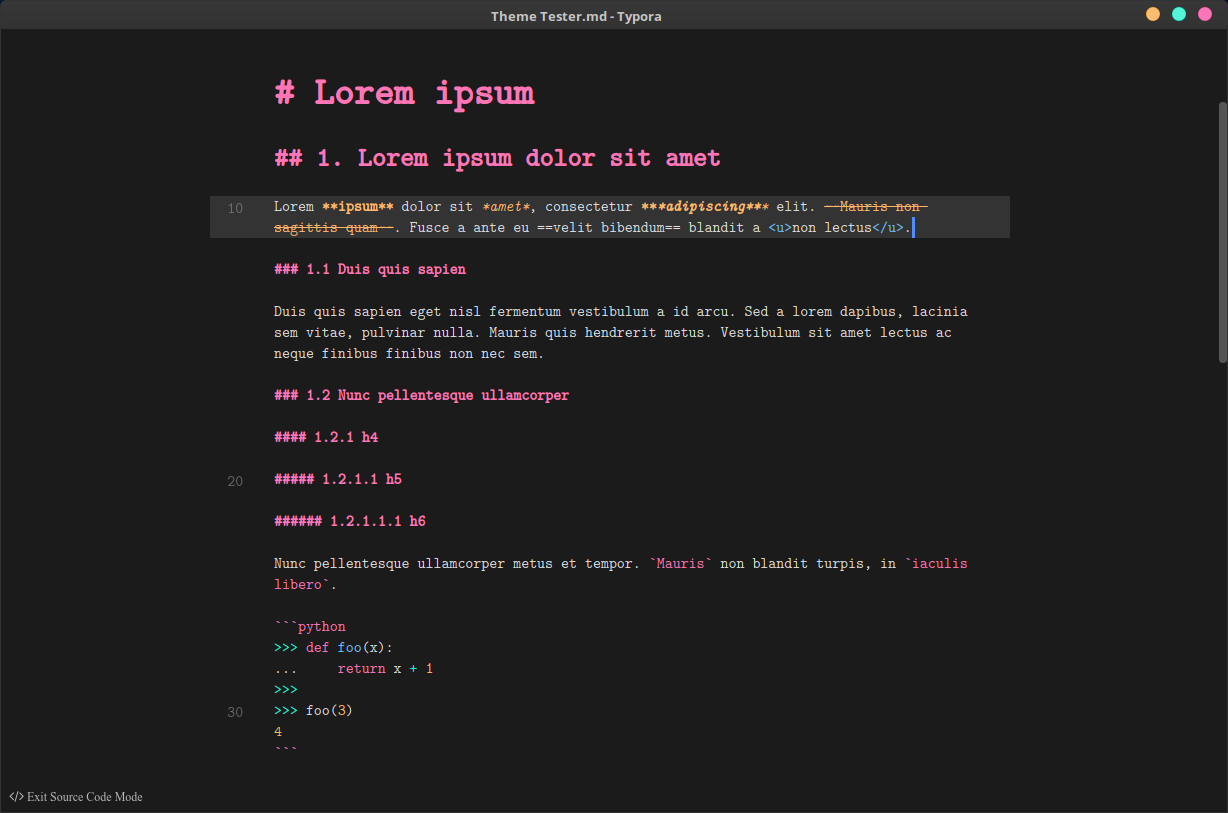Click paragraph starting 'Duis quis sapien eget nisl'
The height and width of the screenshot is (813, 1228).
620,332
